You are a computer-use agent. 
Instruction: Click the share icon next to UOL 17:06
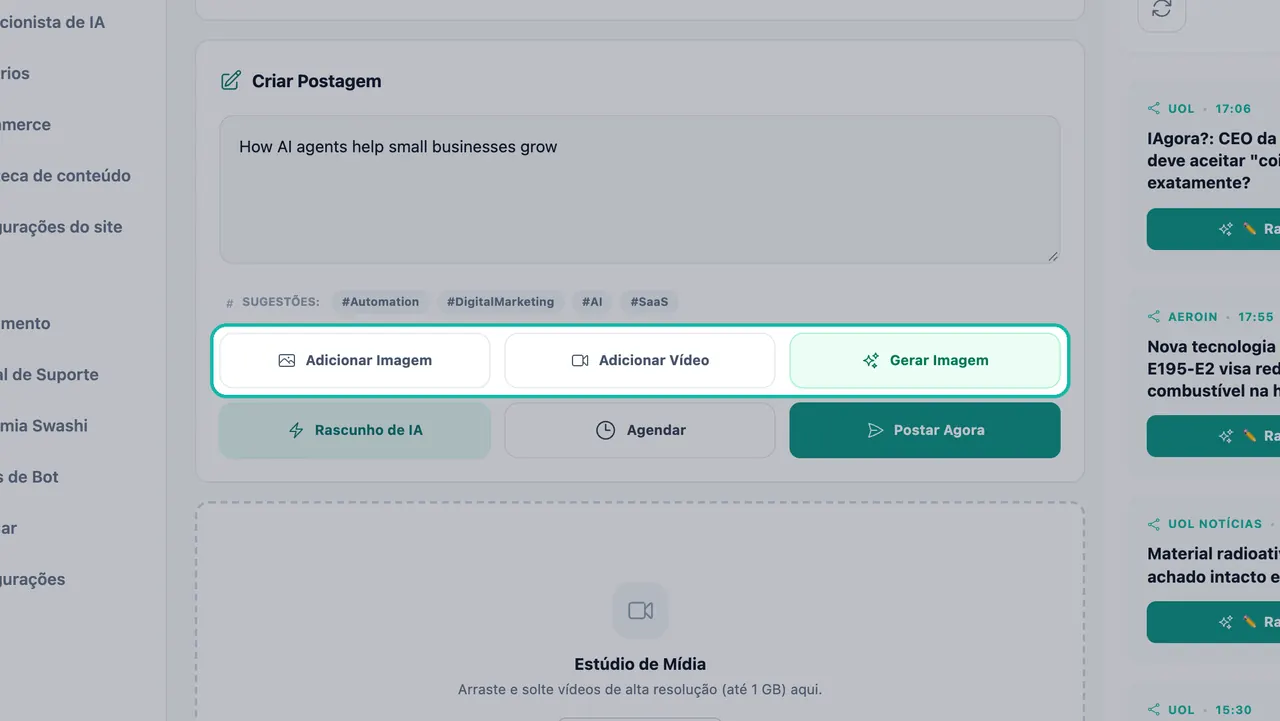[1154, 109]
